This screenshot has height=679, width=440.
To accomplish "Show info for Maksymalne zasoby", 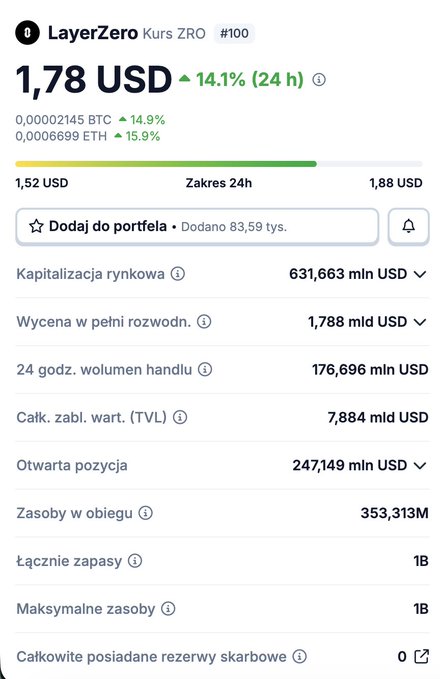I will pyautogui.click(x=168, y=608).
